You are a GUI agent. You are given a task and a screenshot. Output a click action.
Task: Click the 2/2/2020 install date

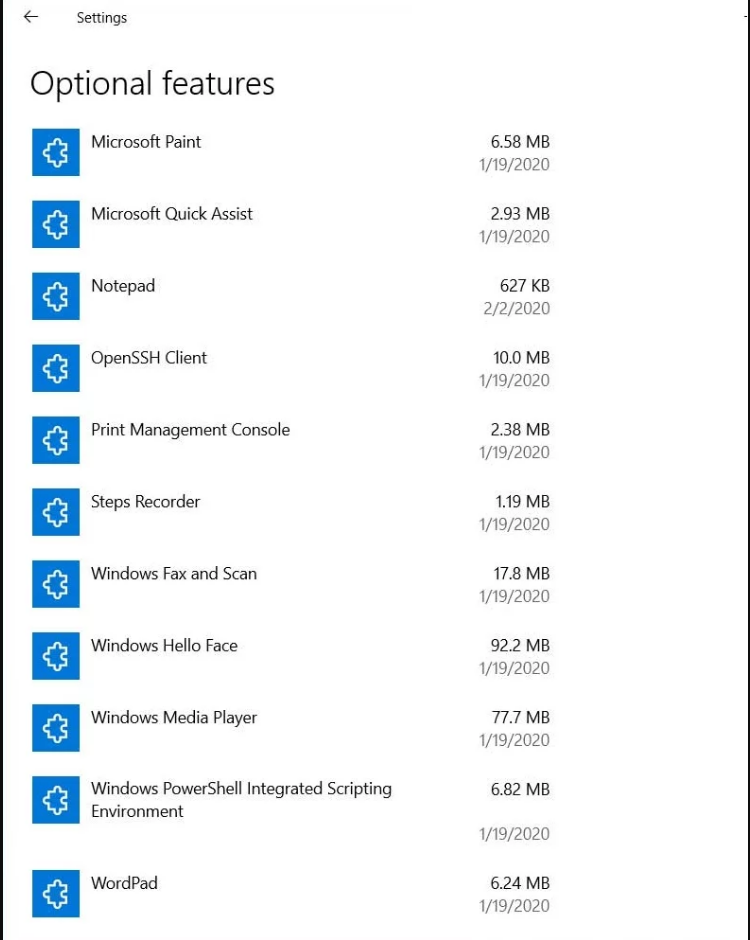(x=516, y=308)
